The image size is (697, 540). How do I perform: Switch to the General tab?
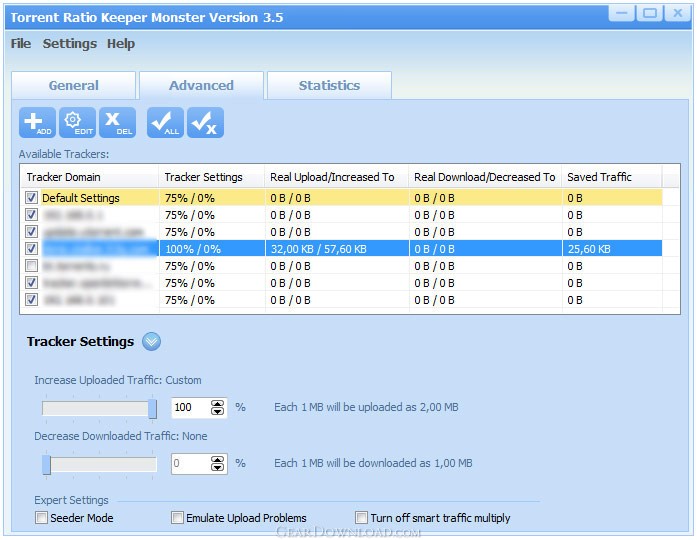point(74,86)
